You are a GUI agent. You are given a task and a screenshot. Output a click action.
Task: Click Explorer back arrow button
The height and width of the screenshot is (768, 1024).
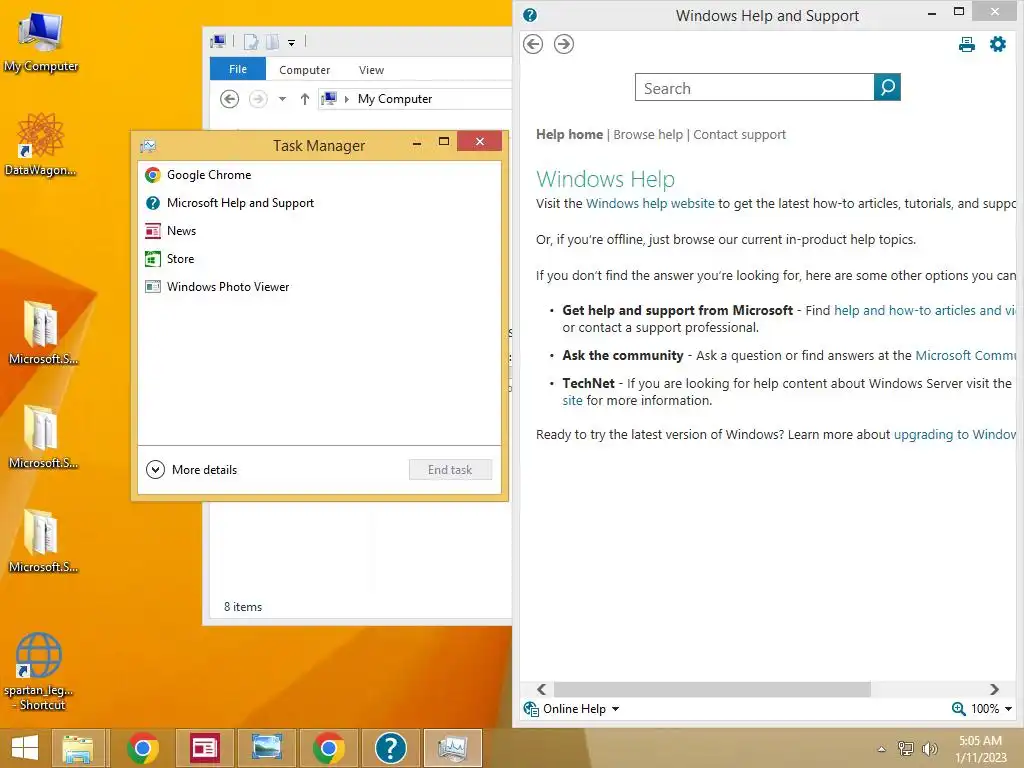pyautogui.click(x=229, y=99)
